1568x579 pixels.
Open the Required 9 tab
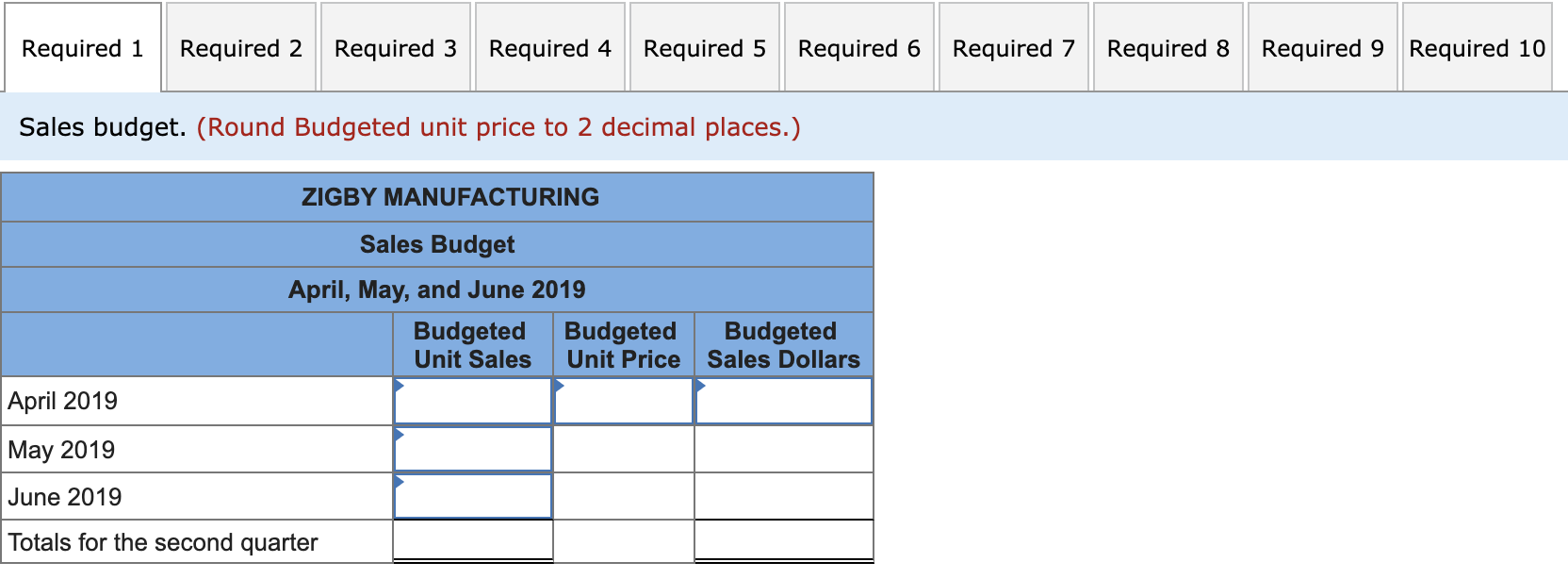pos(1323,47)
